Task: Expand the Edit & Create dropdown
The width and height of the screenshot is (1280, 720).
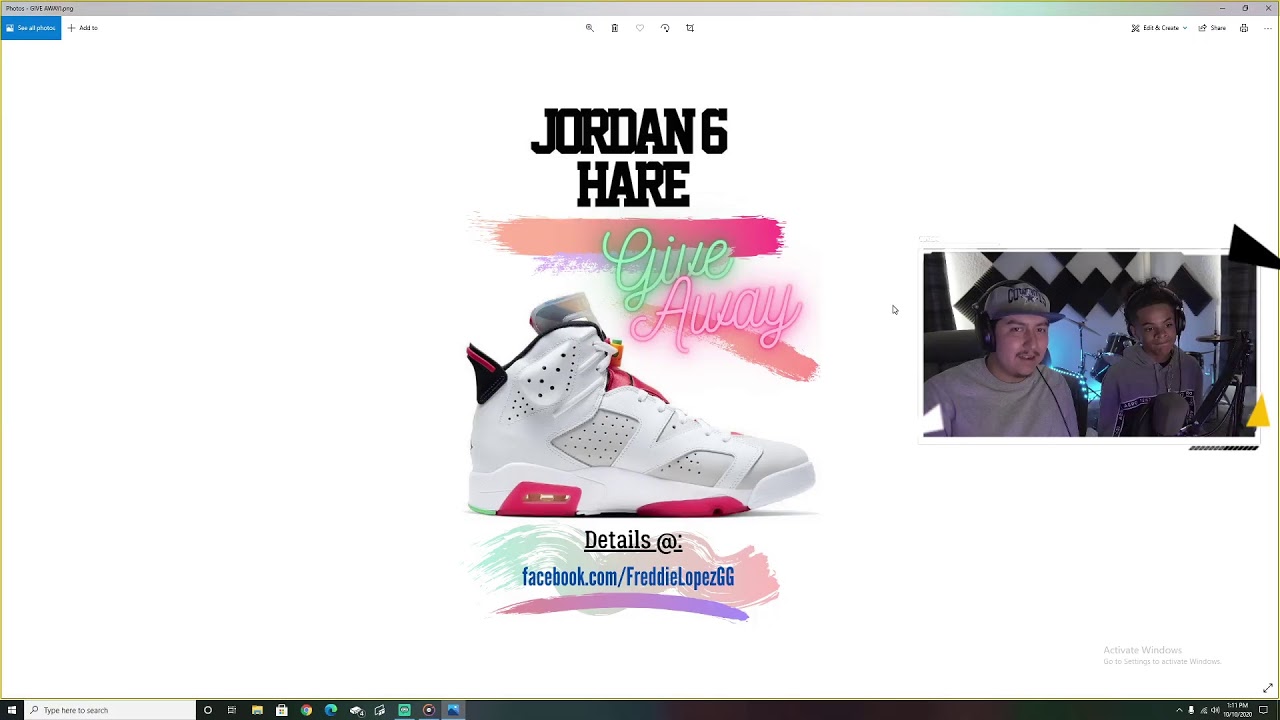Action: (x=1159, y=28)
